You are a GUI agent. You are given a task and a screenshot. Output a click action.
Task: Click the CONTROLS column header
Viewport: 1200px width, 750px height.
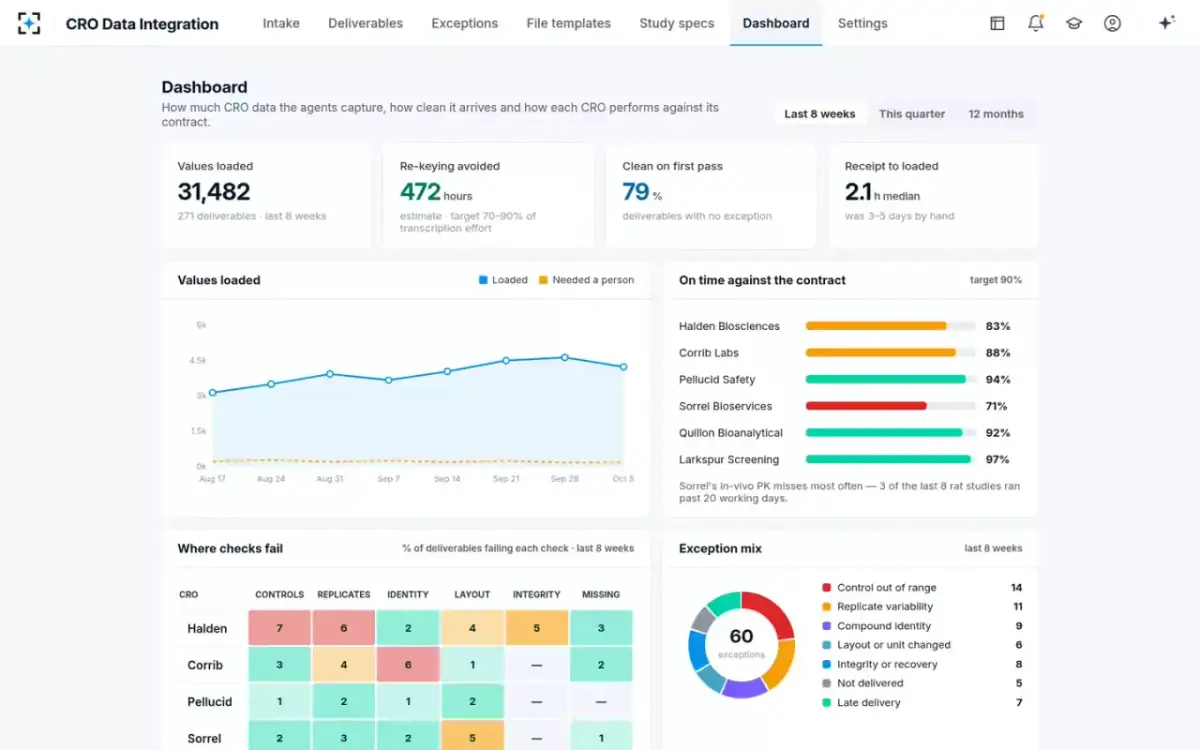tap(279, 594)
